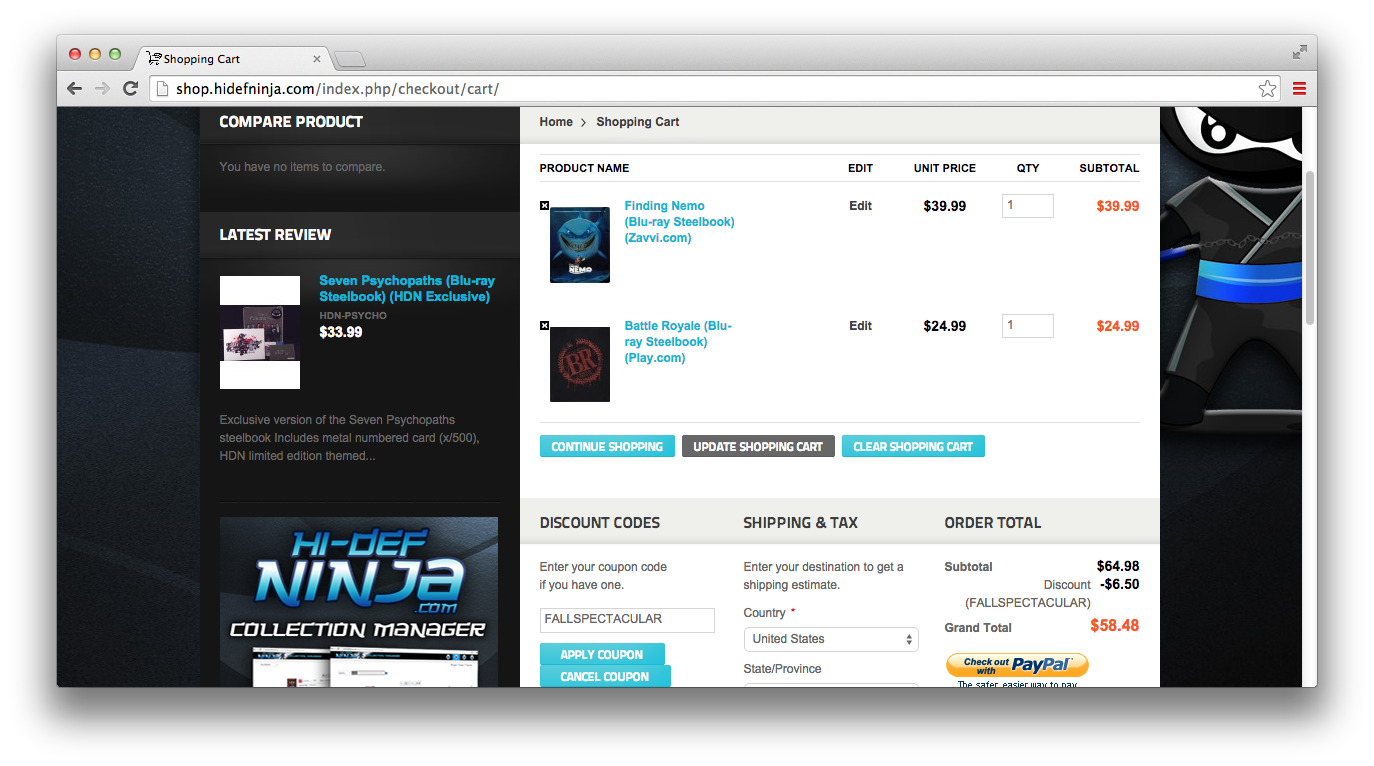Go back with the browser back arrow
This screenshot has height=766, width=1374.
[74, 89]
